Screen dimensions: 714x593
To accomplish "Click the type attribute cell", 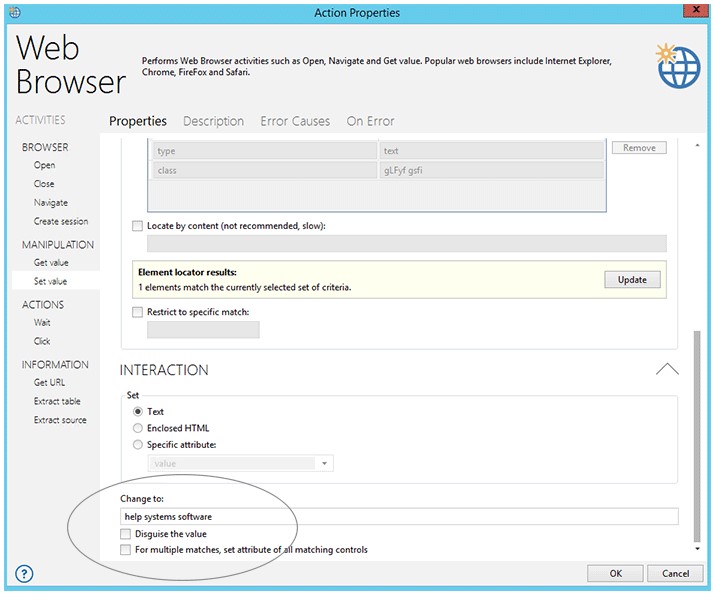I will (x=265, y=151).
